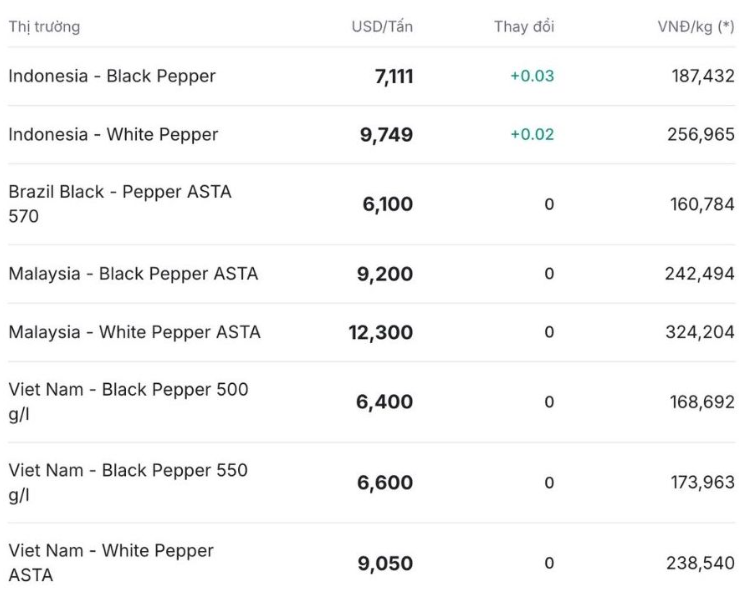The width and height of the screenshot is (746, 594).
Task: Open Malaysia - White Pepper ASTA entry
Action: click(x=134, y=332)
